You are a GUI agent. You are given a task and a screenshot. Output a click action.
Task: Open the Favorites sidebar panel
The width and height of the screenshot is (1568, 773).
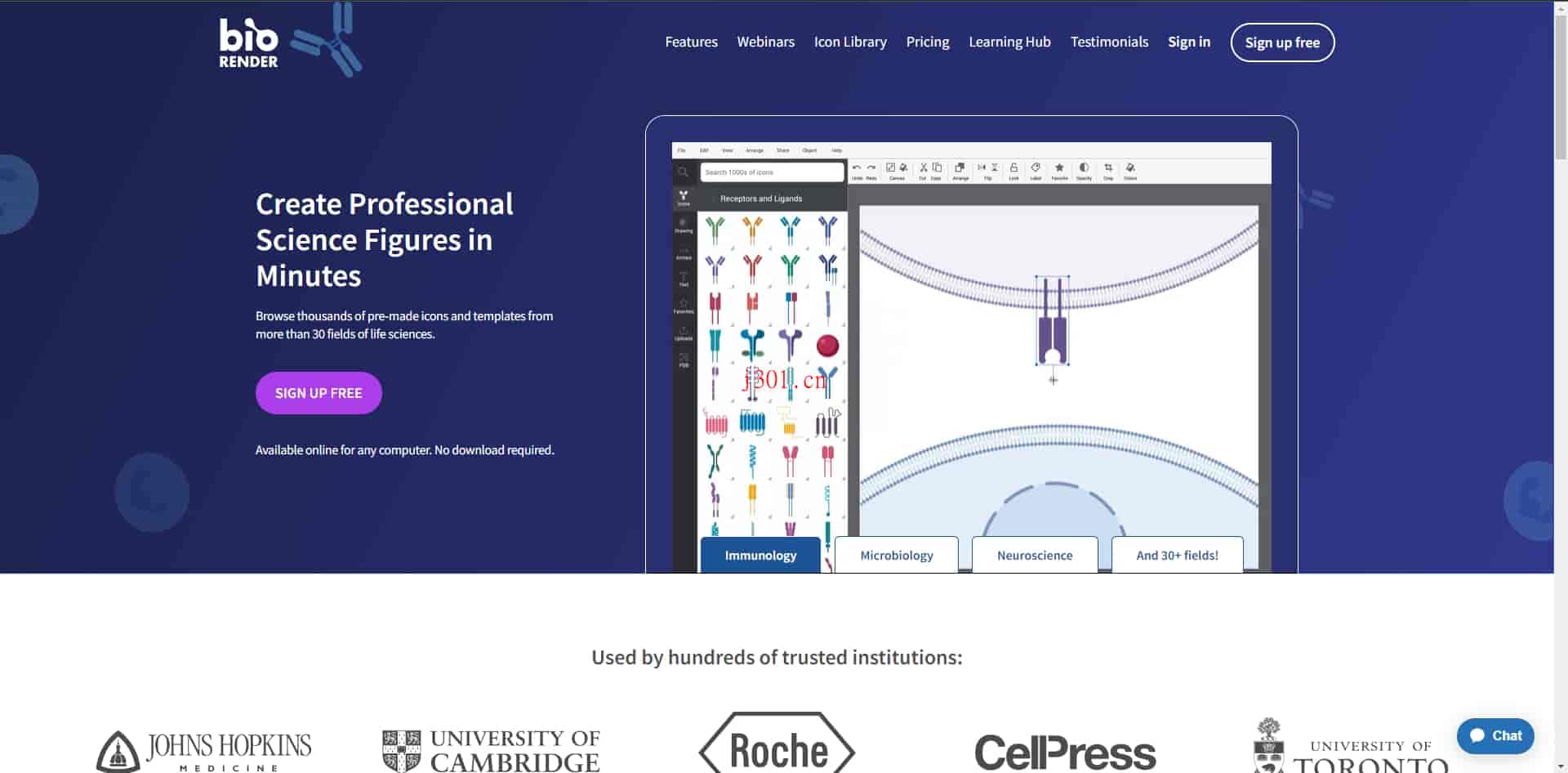[x=684, y=306]
